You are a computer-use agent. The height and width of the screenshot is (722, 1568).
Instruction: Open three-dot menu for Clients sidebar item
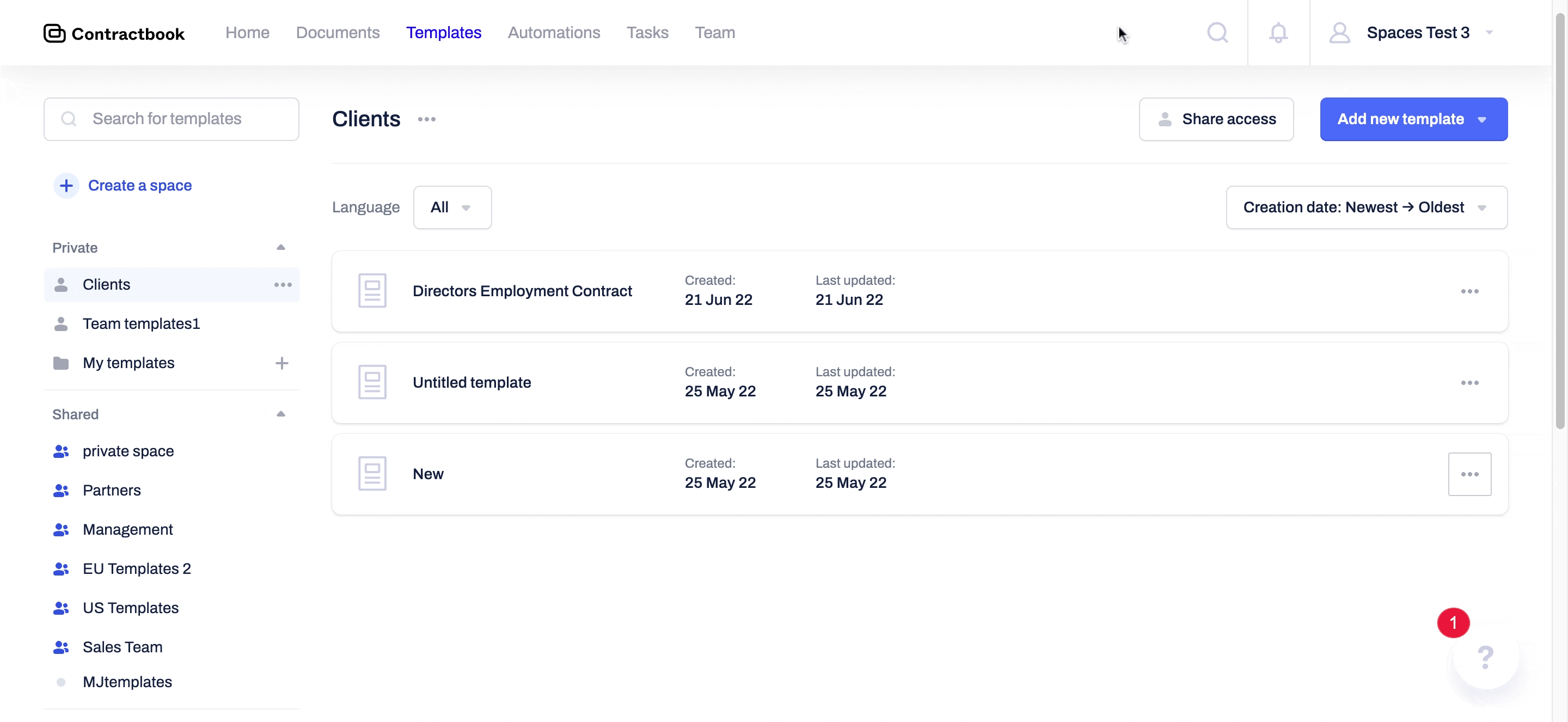click(x=283, y=285)
